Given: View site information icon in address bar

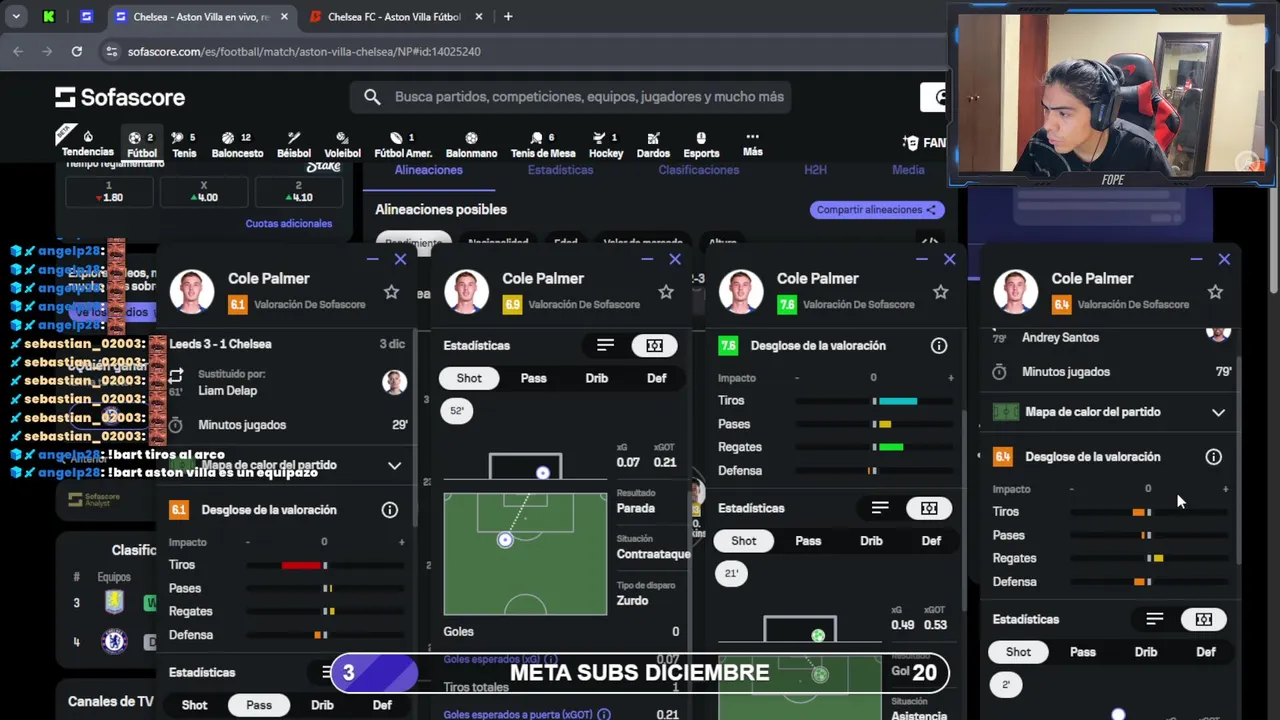Looking at the screenshot, I should [110, 51].
